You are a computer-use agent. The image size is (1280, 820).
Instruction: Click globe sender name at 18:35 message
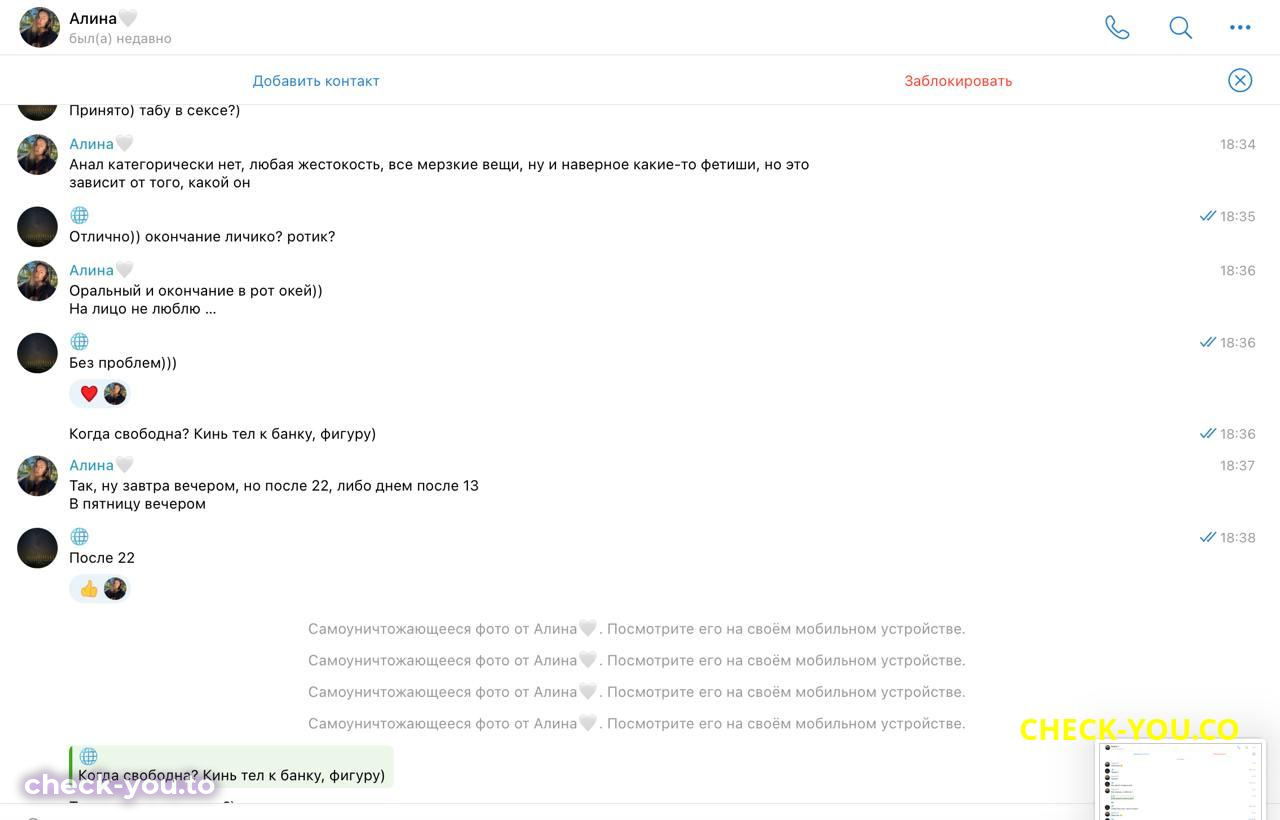(80, 215)
